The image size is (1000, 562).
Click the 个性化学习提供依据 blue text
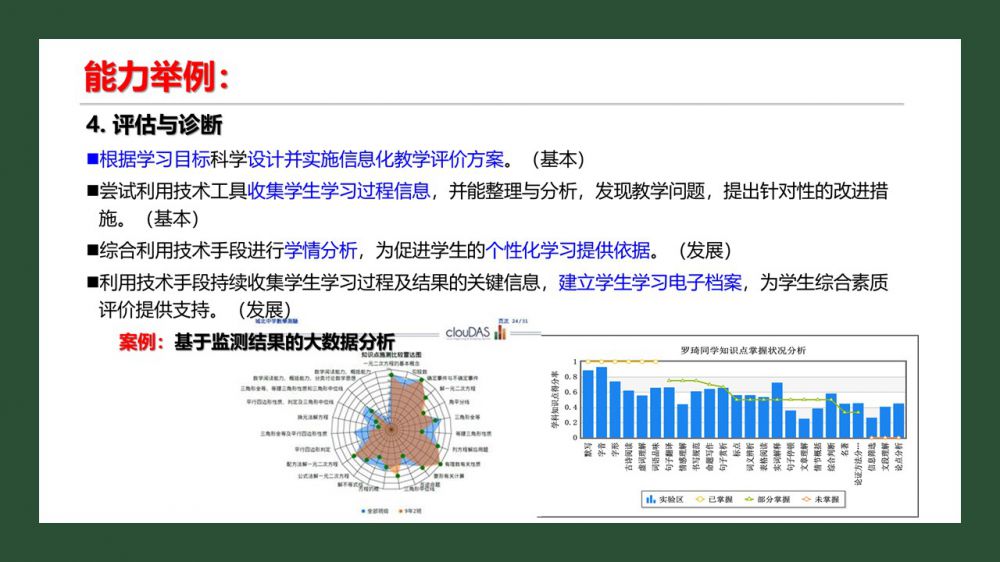click(x=568, y=250)
